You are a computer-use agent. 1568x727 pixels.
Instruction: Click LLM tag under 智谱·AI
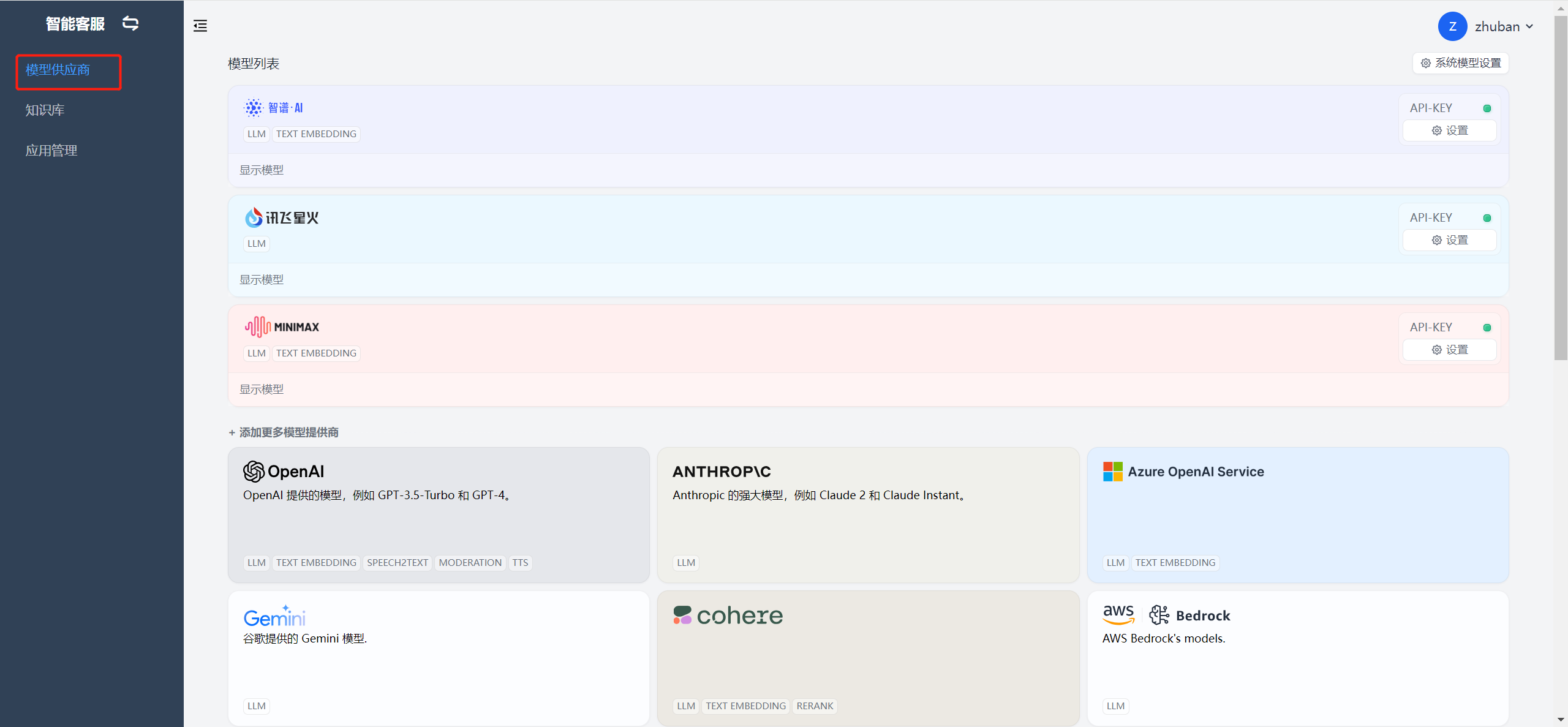coord(257,134)
